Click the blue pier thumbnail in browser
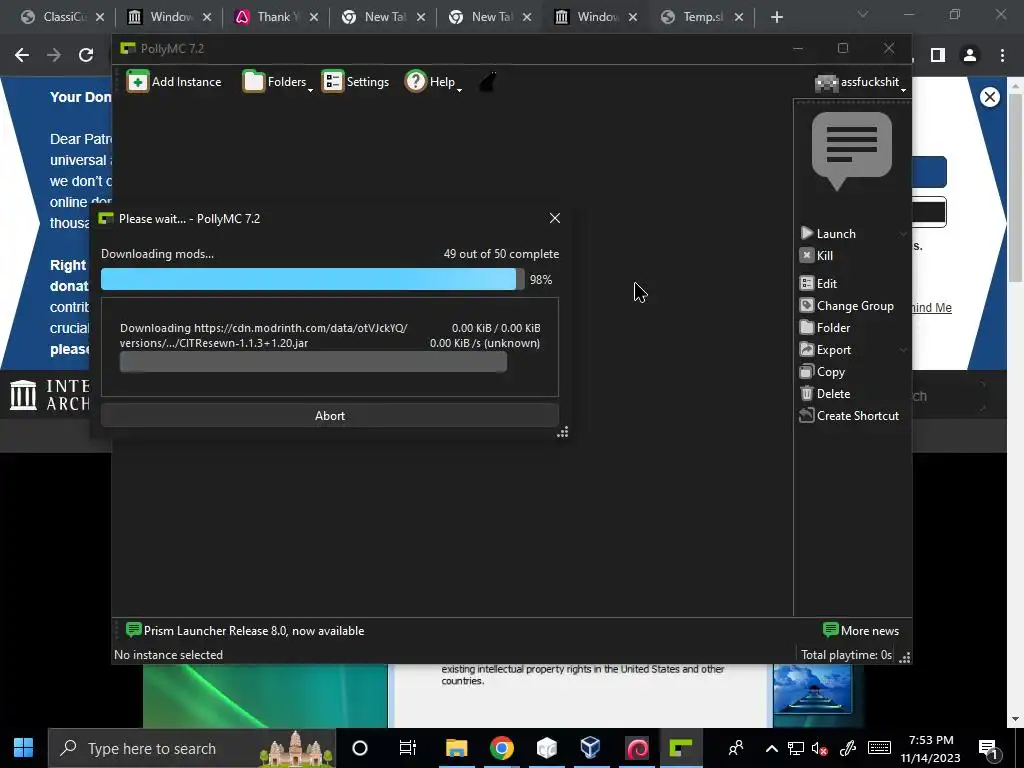This screenshot has width=1024, height=768. pyautogui.click(x=812, y=690)
